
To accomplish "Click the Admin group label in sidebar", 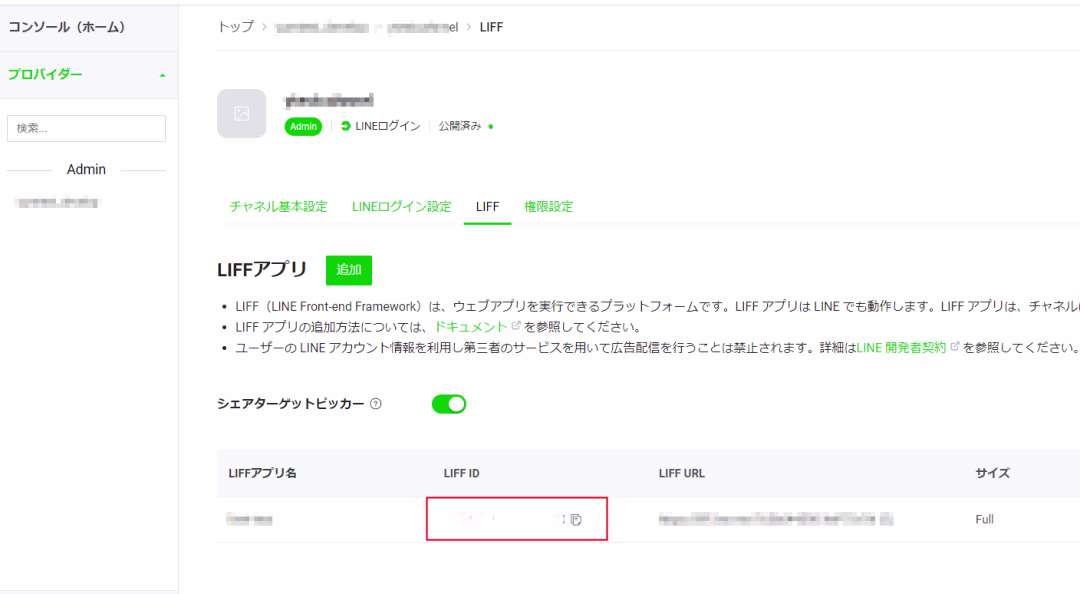I will [86, 170].
